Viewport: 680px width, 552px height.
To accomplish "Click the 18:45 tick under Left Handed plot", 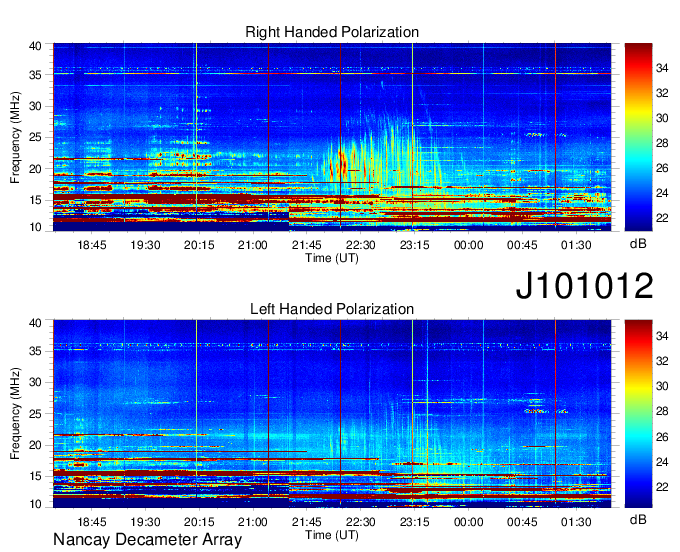I will 92,522.
